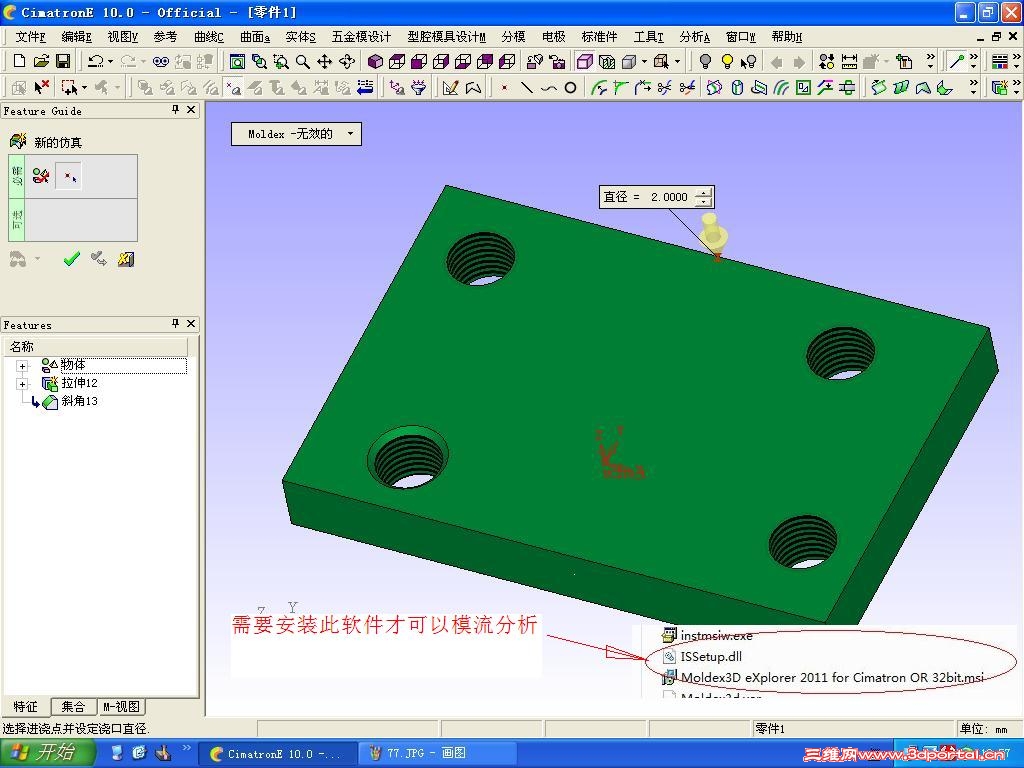Select the magnifier zoom tool
This screenshot has width=1024, height=768.
[302, 62]
